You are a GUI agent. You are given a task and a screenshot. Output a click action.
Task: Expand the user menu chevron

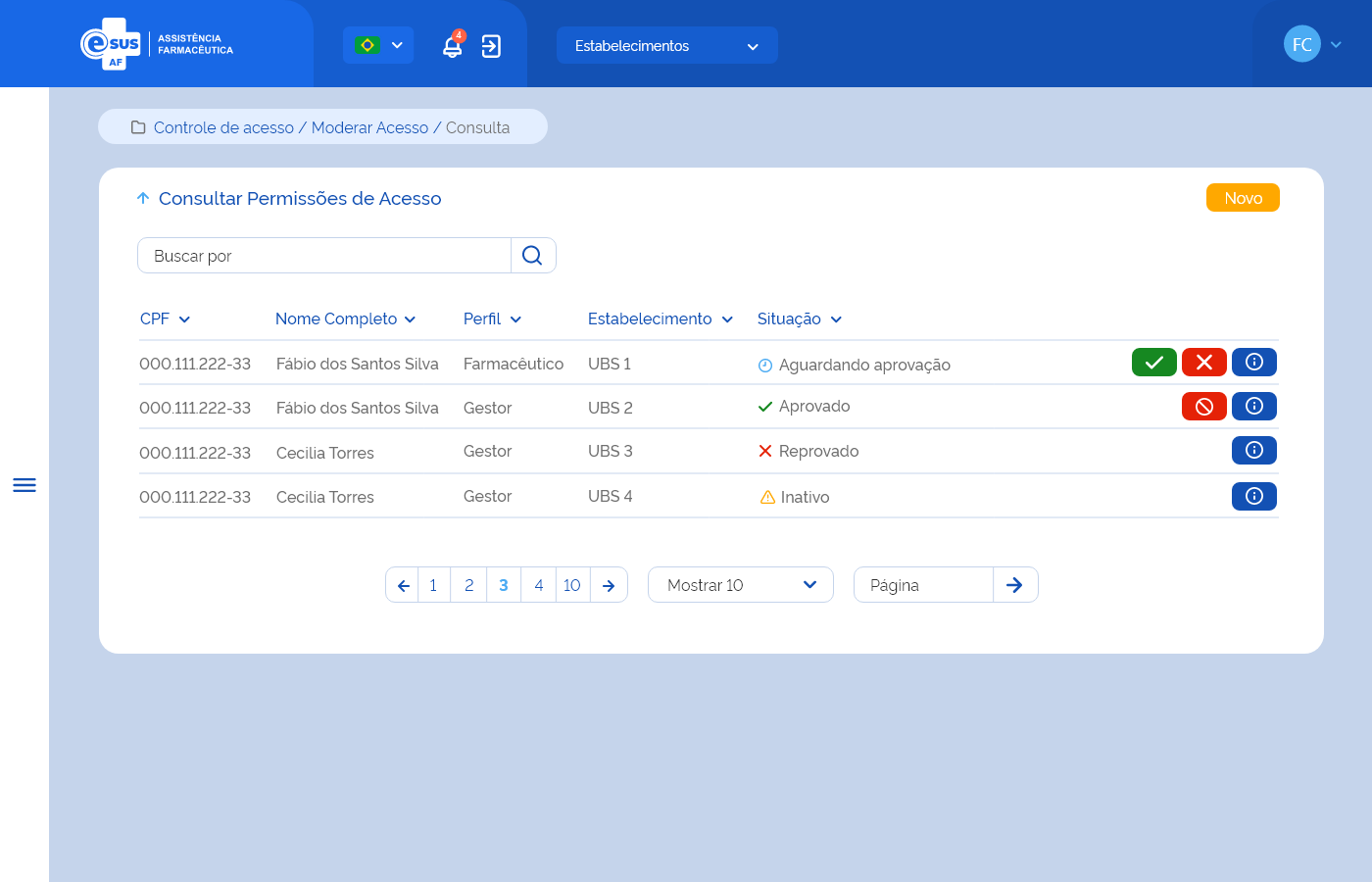[1336, 44]
